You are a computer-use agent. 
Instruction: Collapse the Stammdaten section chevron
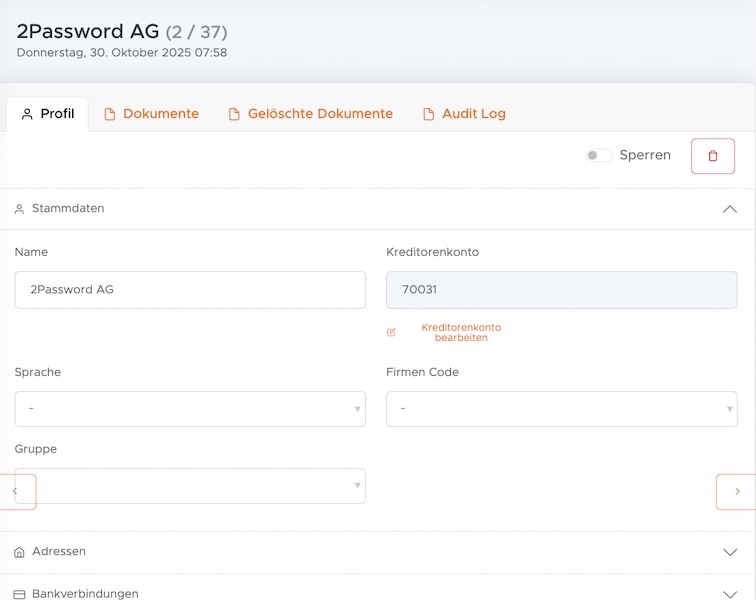pyautogui.click(x=729, y=209)
